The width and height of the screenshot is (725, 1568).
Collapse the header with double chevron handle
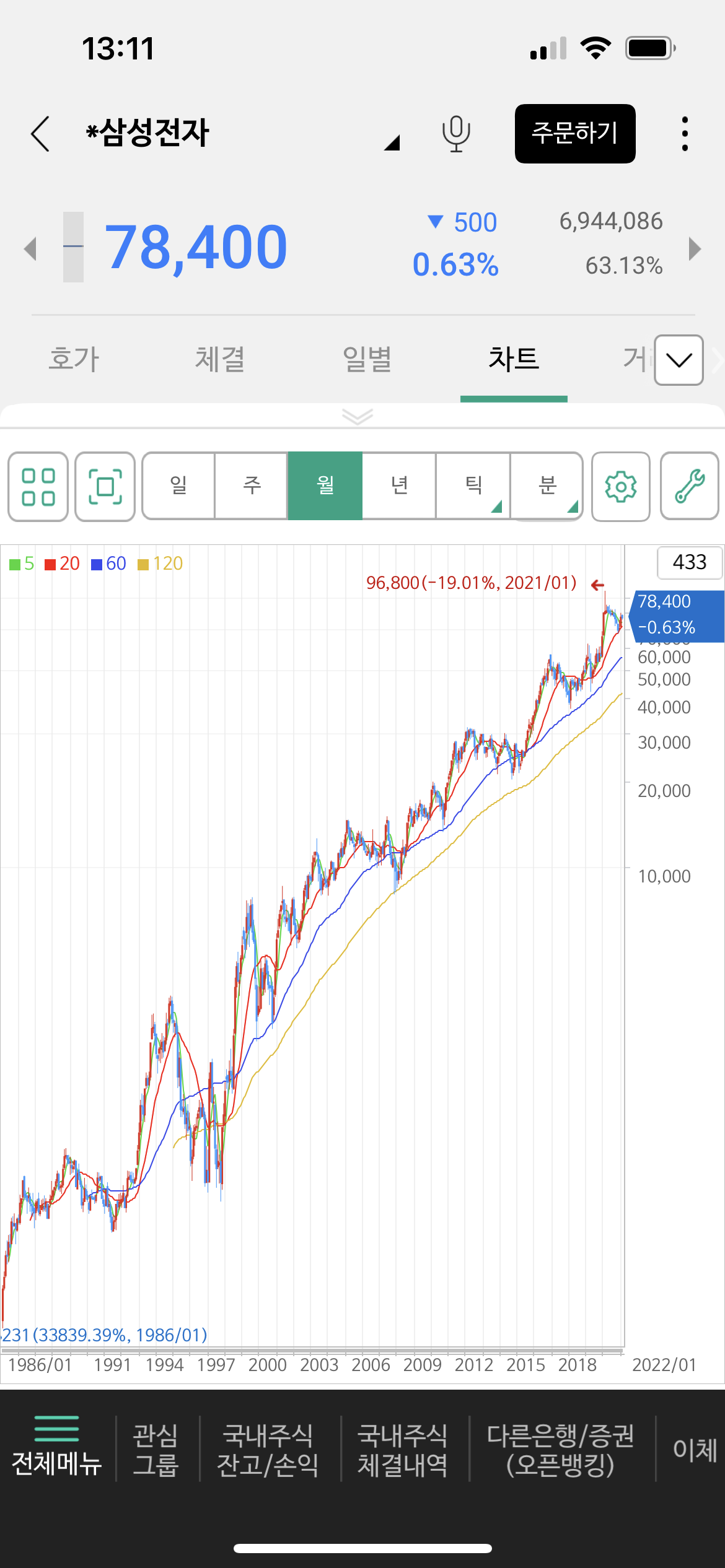[358, 416]
